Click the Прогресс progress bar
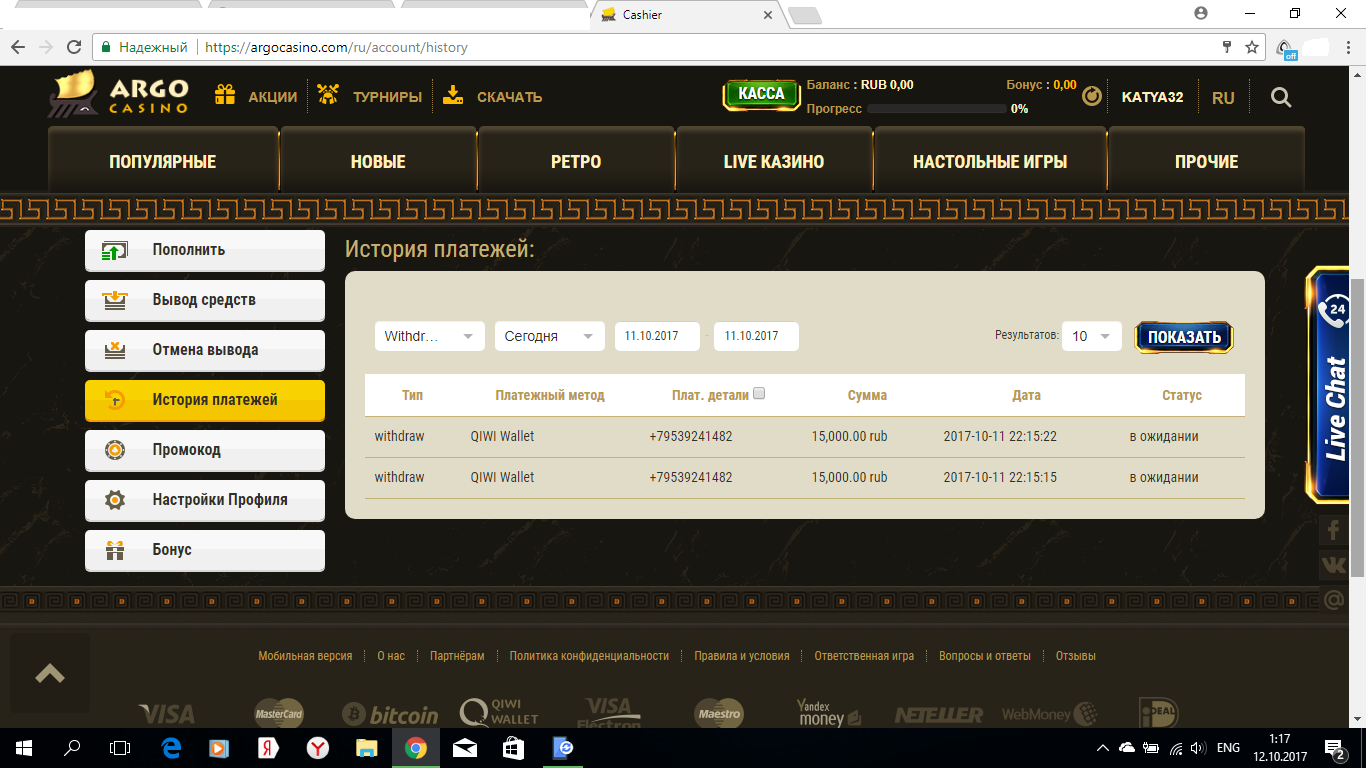The image size is (1366, 768). click(937, 109)
